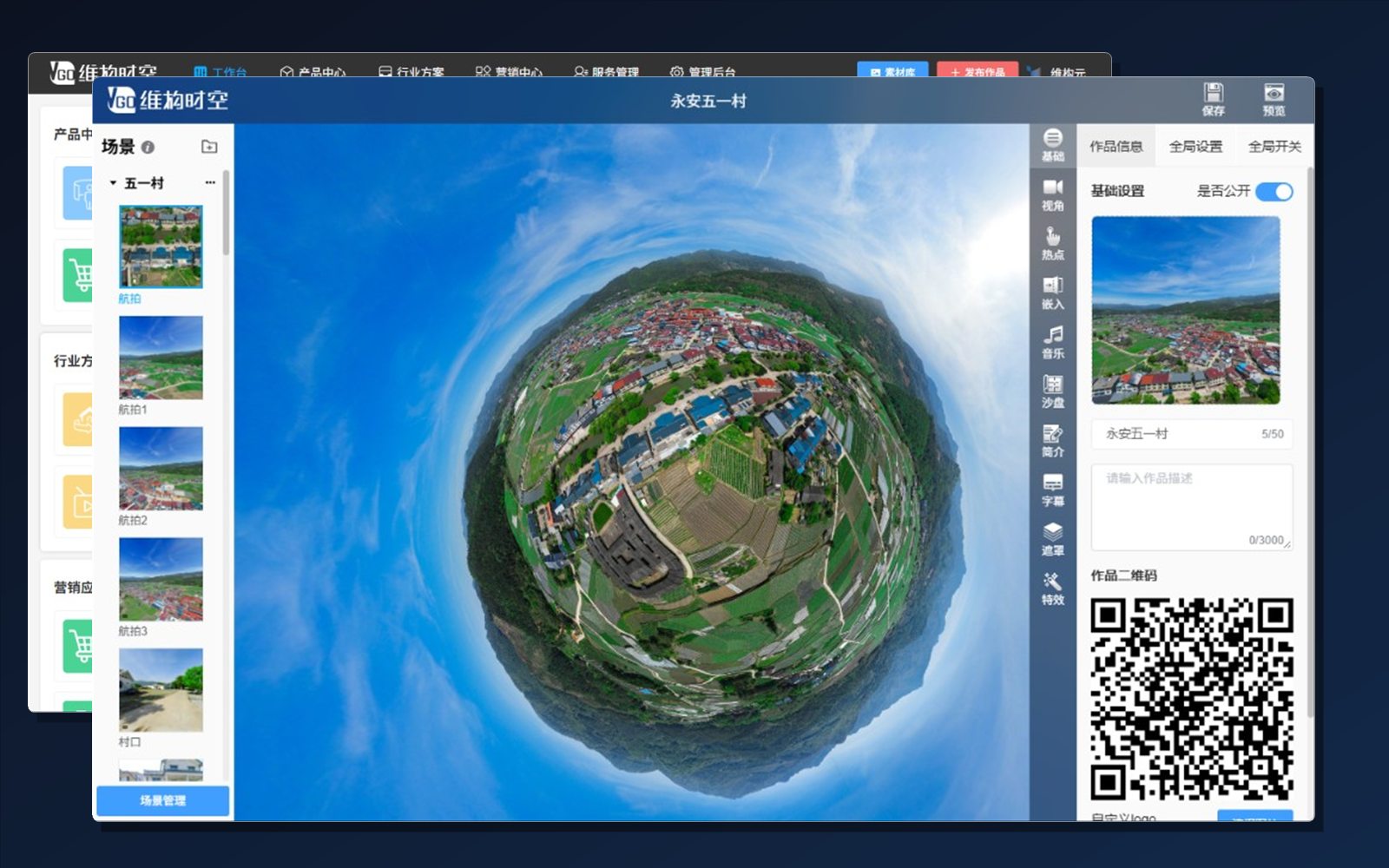This screenshot has width=1389, height=868.
Task: Click the 保存 save icon
Action: (x=1213, y=99)
